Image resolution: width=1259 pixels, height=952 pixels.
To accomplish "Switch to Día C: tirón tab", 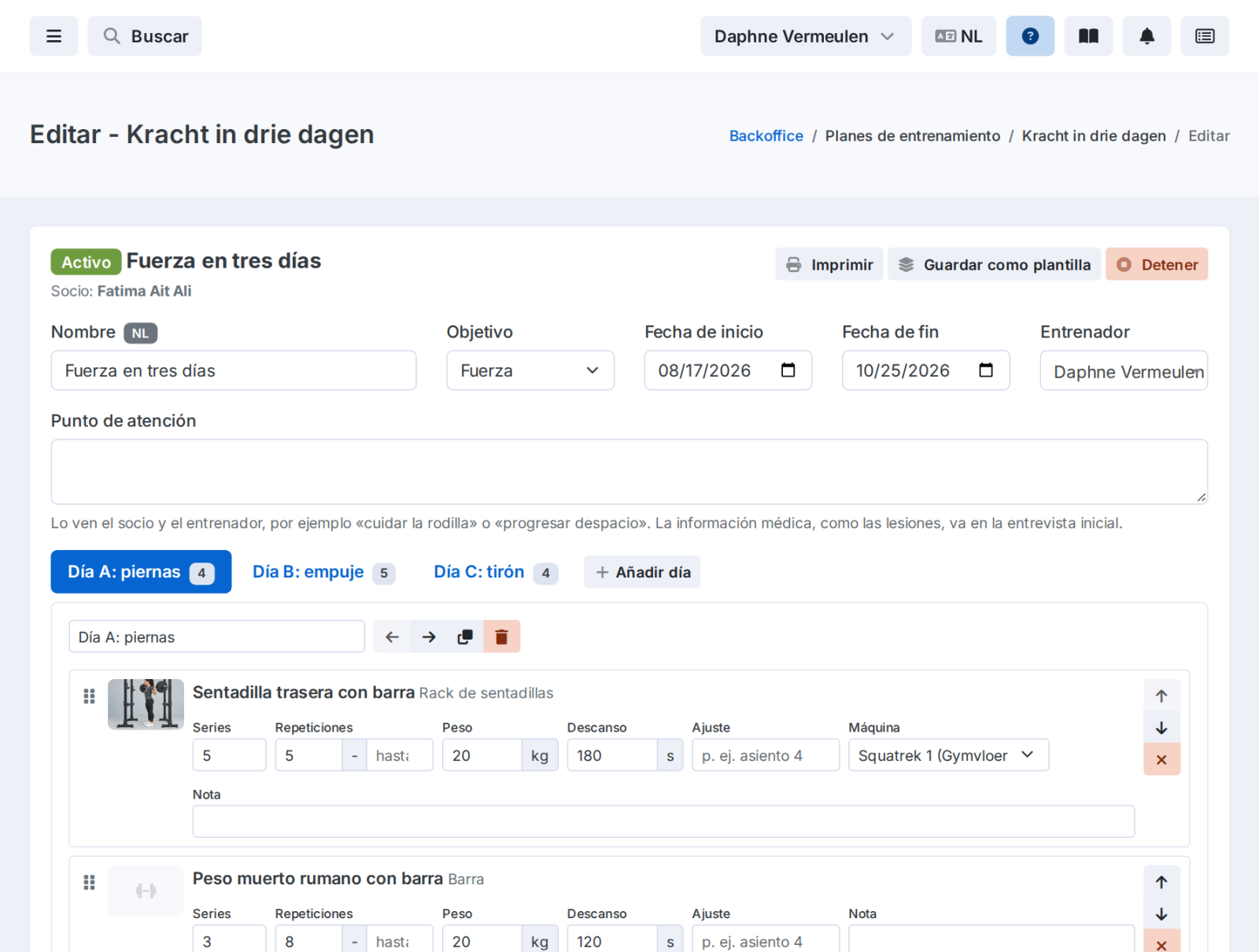I will point(496,572).
